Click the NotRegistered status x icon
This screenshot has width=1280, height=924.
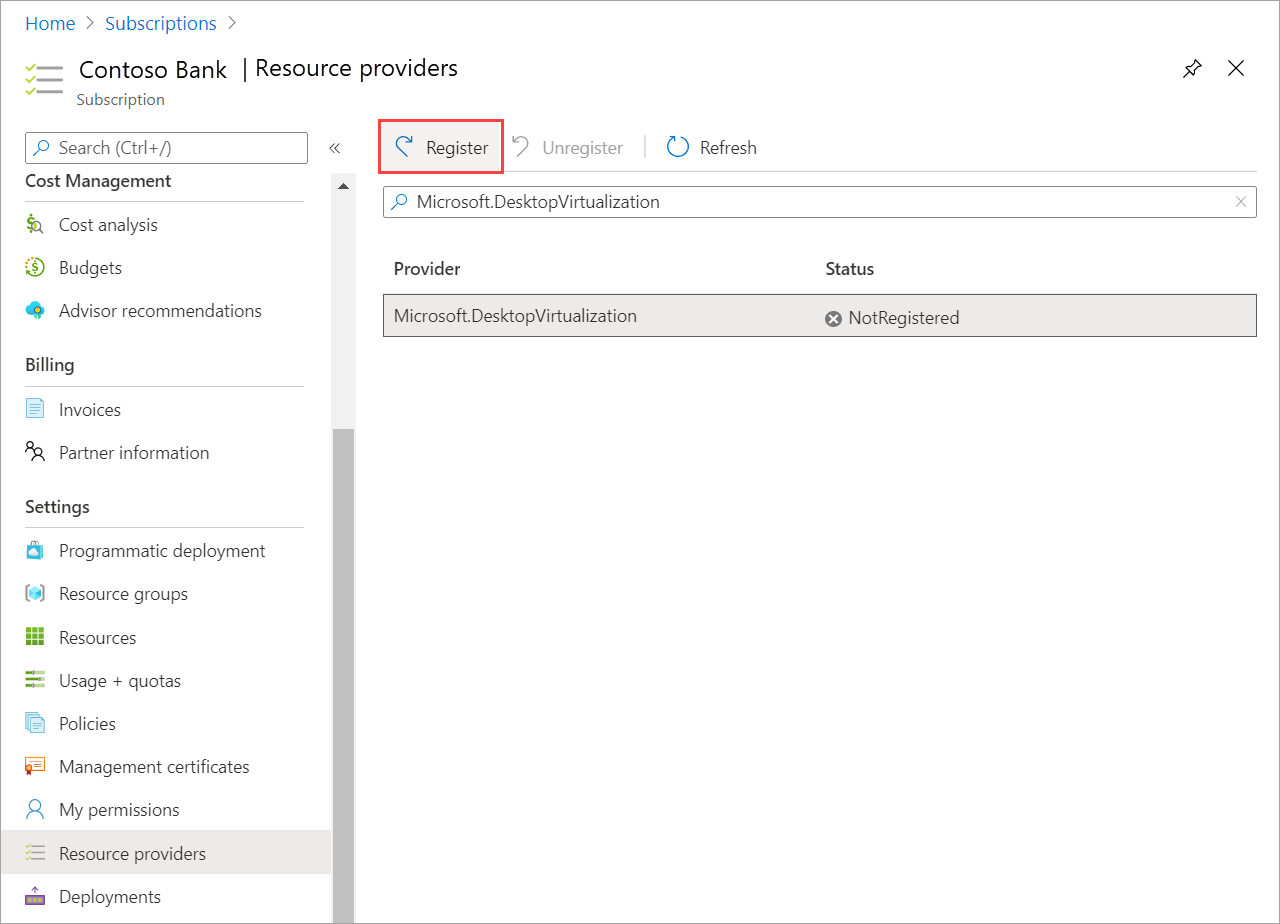[x=833, y=318]
